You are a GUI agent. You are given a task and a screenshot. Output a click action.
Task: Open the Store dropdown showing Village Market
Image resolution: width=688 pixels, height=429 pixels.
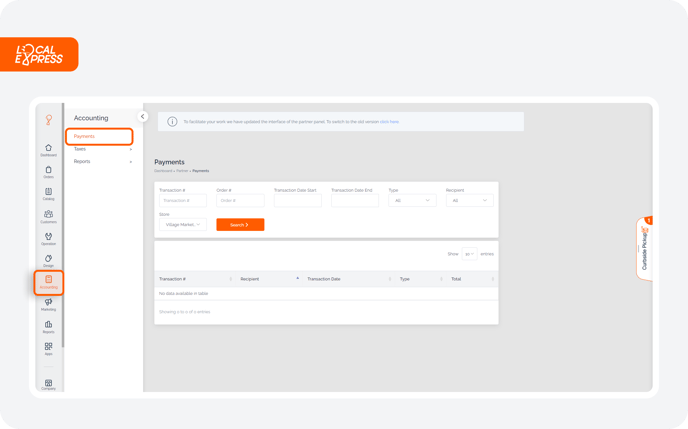[x=183, y=225]
